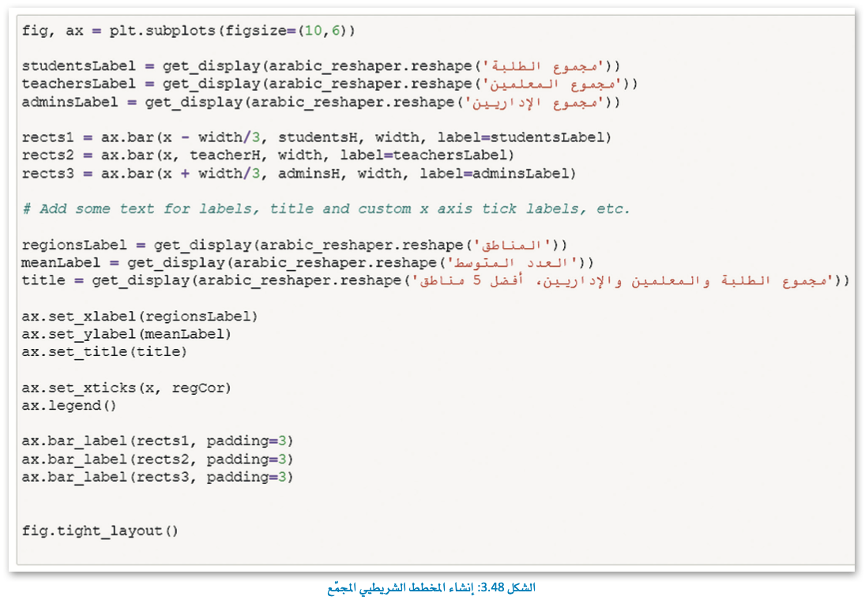Click the rects2 = ax.bar line
Screen dimensions: 866x604
[268, 155]
